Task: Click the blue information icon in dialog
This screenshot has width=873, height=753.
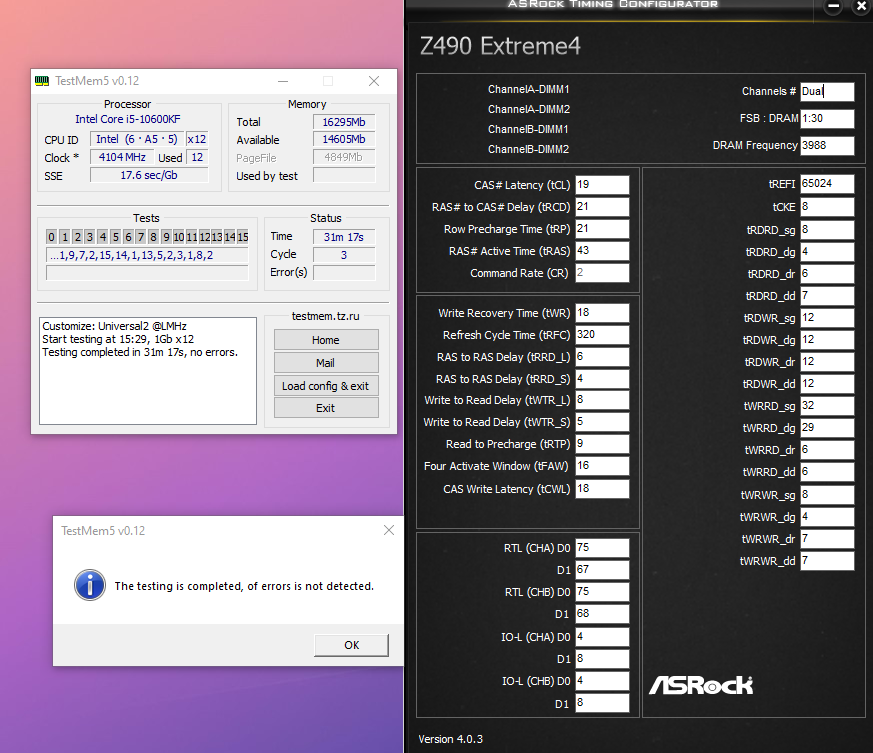Action: point(90,585)
